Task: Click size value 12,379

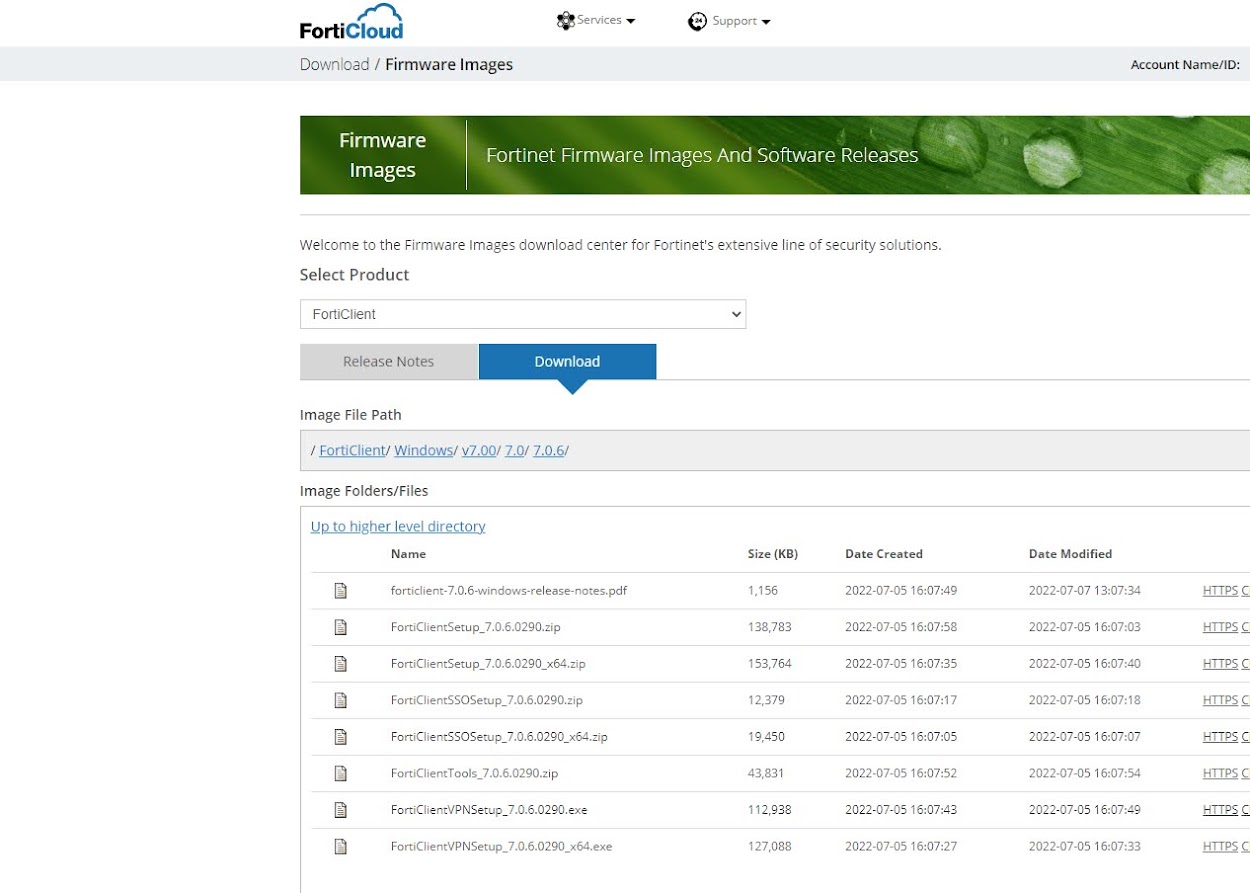Action: pyautogui.click(x=766, y=700)
